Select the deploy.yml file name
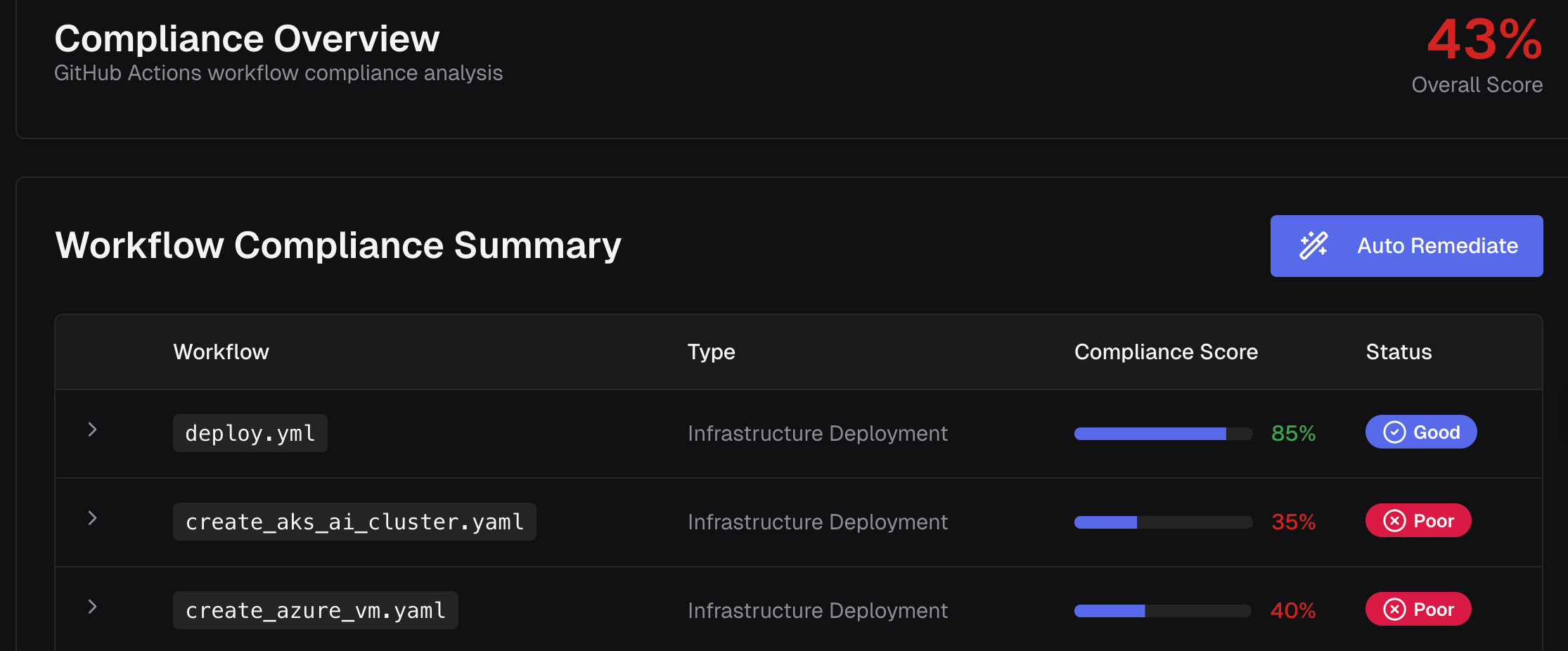 (250, 433)
